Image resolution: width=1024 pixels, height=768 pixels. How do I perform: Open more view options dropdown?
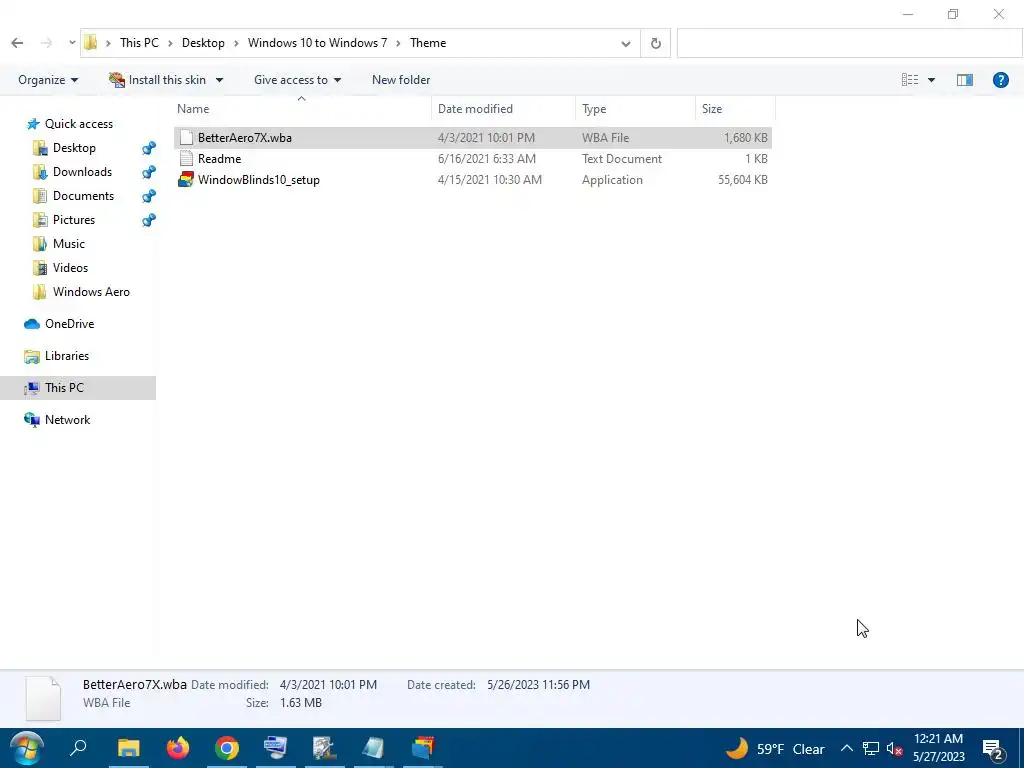coord(931,80)
